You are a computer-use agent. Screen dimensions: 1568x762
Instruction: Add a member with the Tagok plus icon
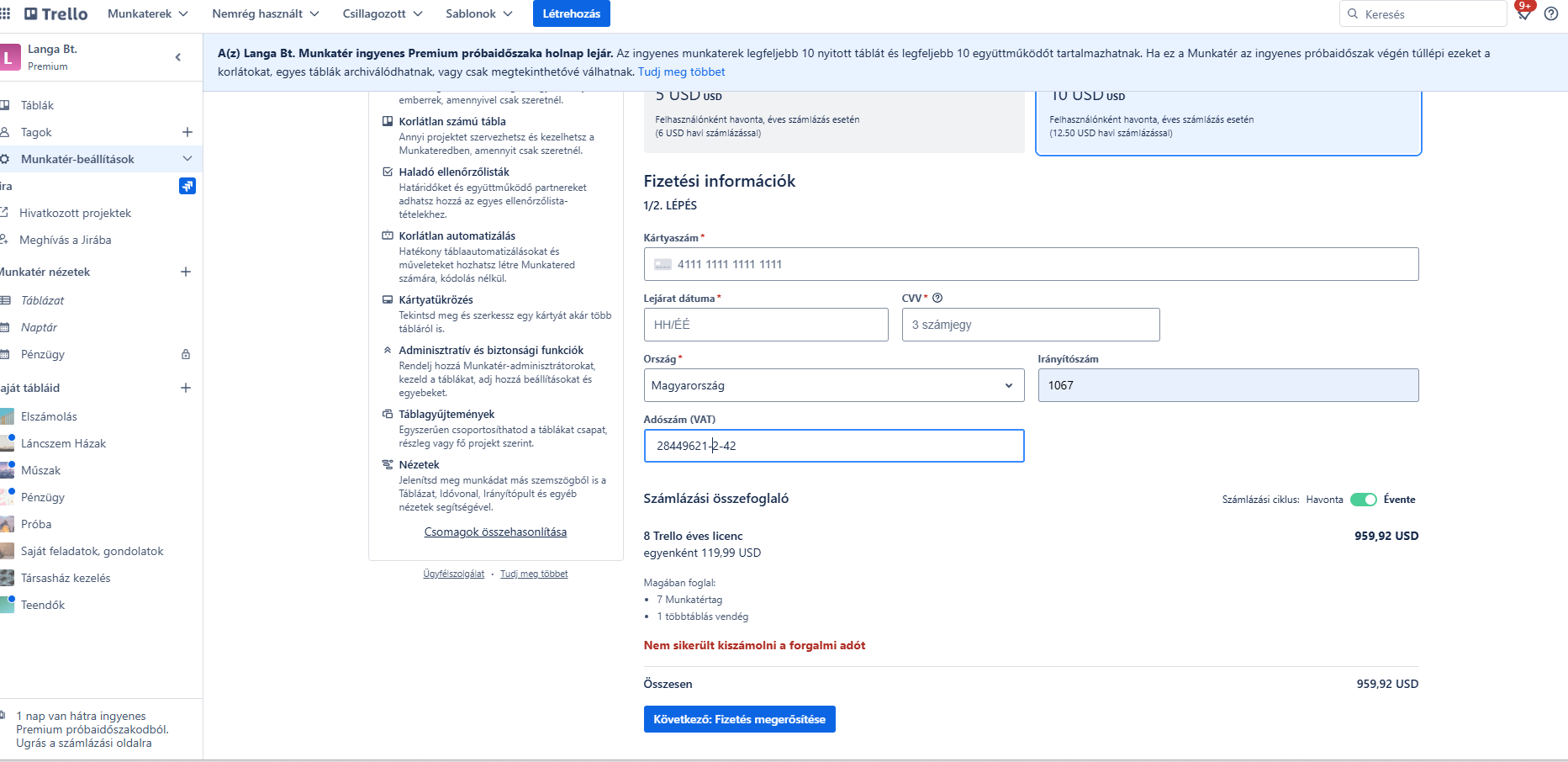point(187,132)
